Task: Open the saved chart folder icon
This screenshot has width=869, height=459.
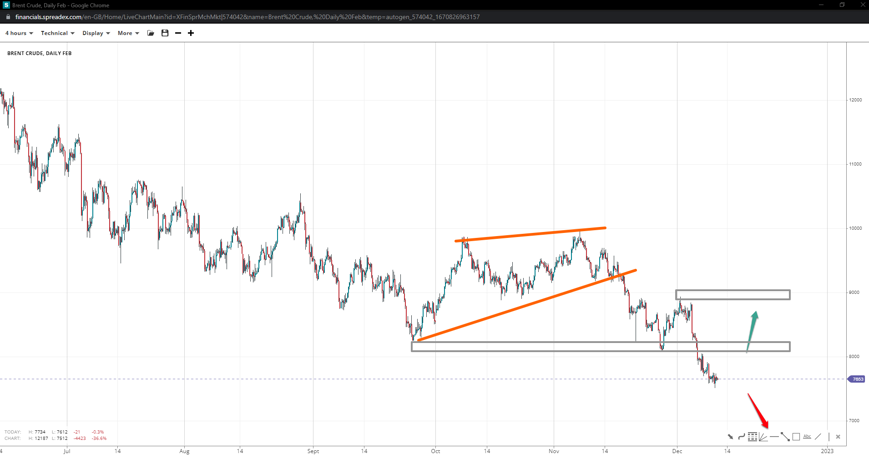Action: (151, 33)
